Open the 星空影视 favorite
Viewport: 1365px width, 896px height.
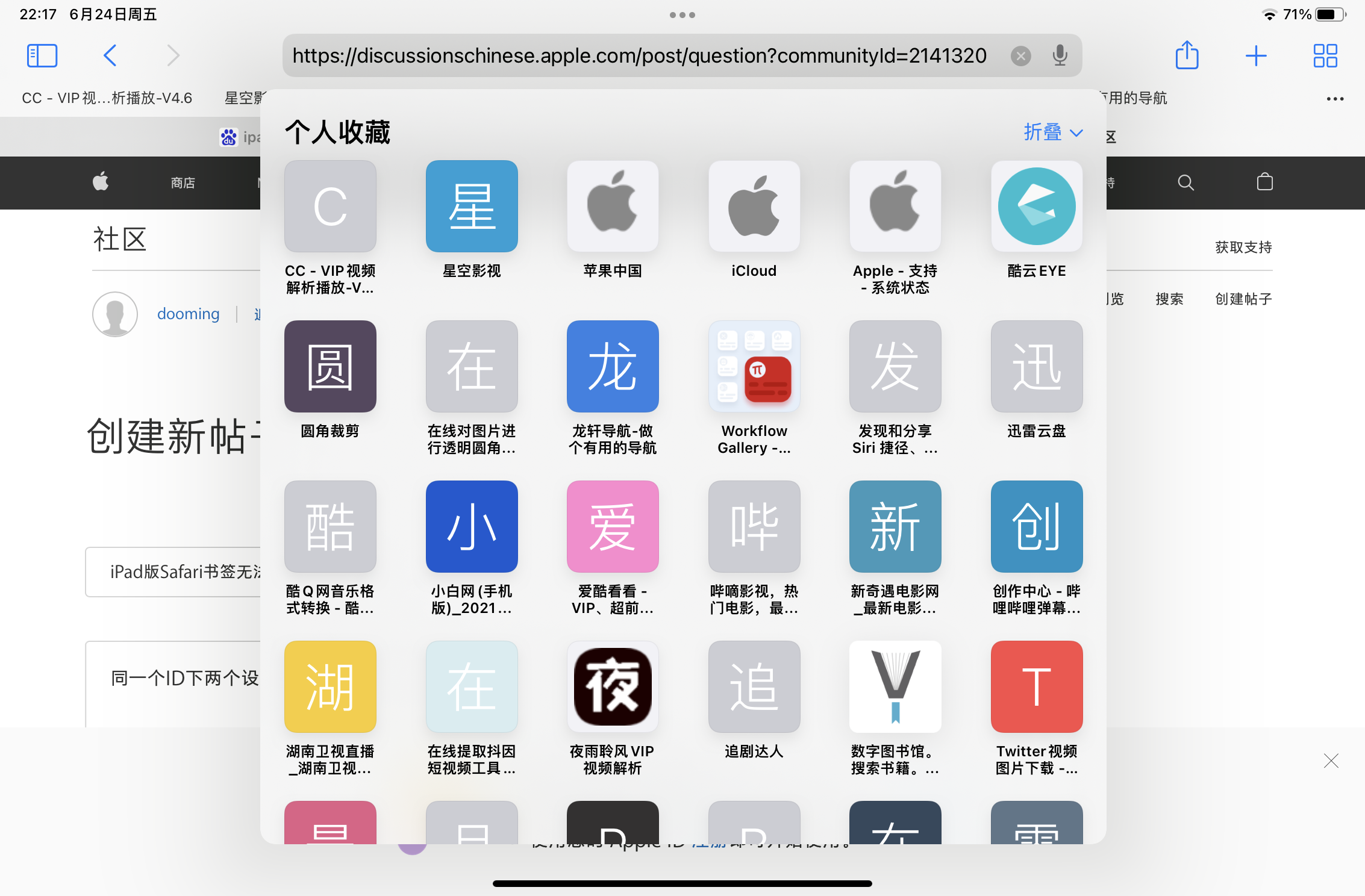[472, 207]
